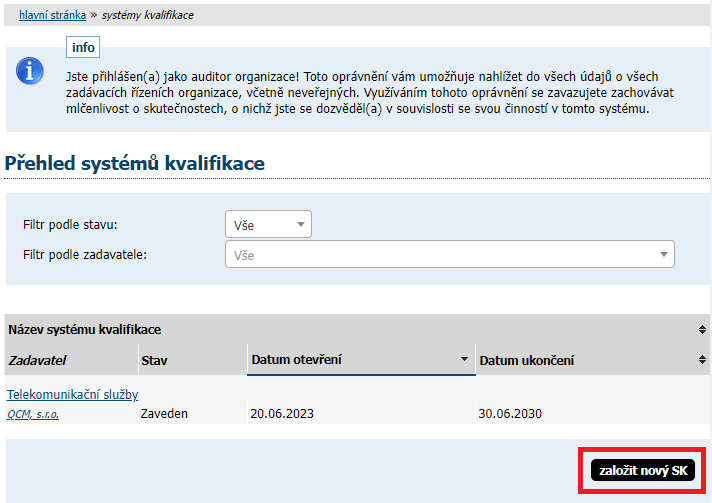Click the 30.06.2030 end date cell
Image resolution: width=712 pixels, height=503 pixels.
coord(510,413)
